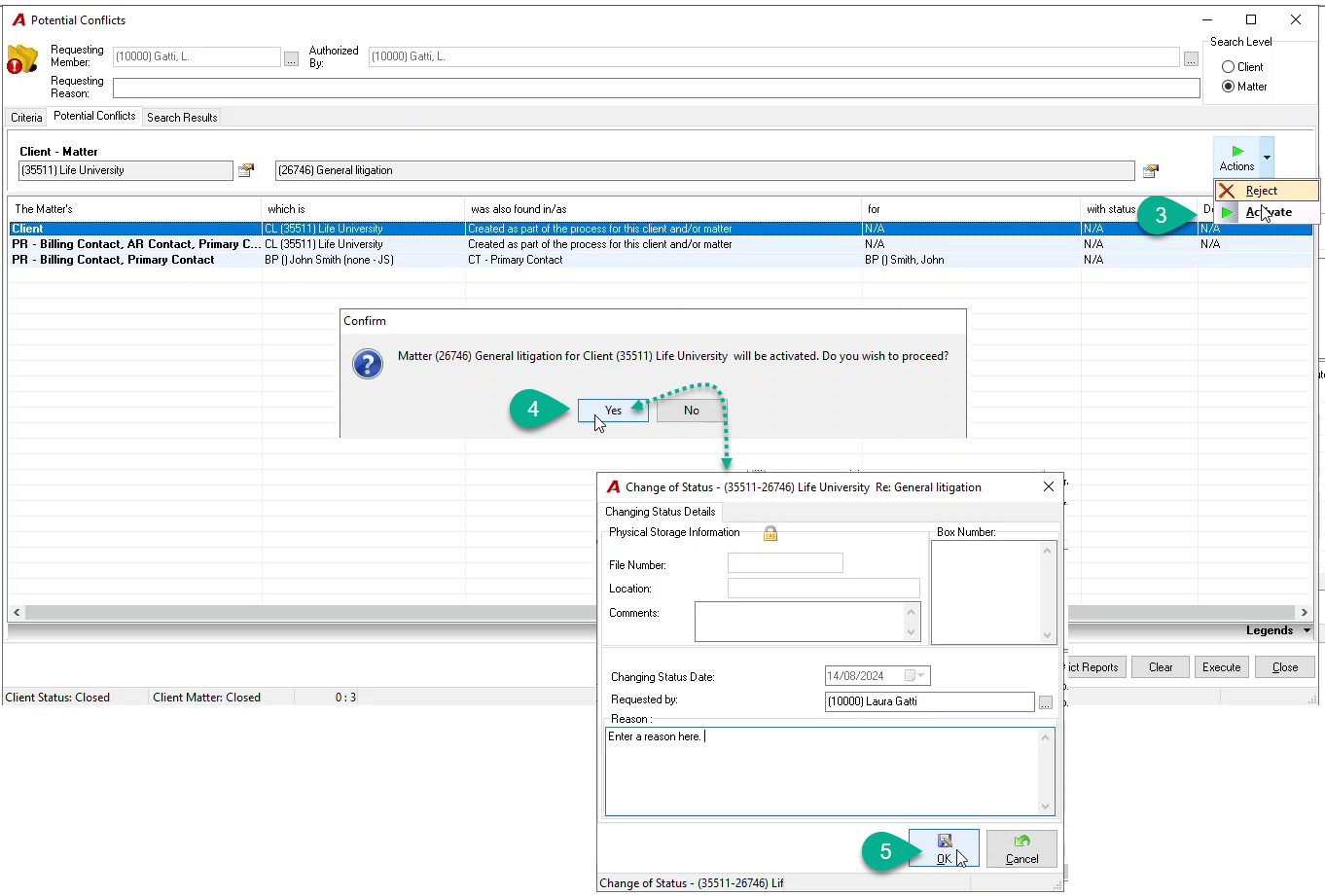Choose Activate from Actions menu
The height and width of the screenshot is (896, 1325).
[1267, 212]
